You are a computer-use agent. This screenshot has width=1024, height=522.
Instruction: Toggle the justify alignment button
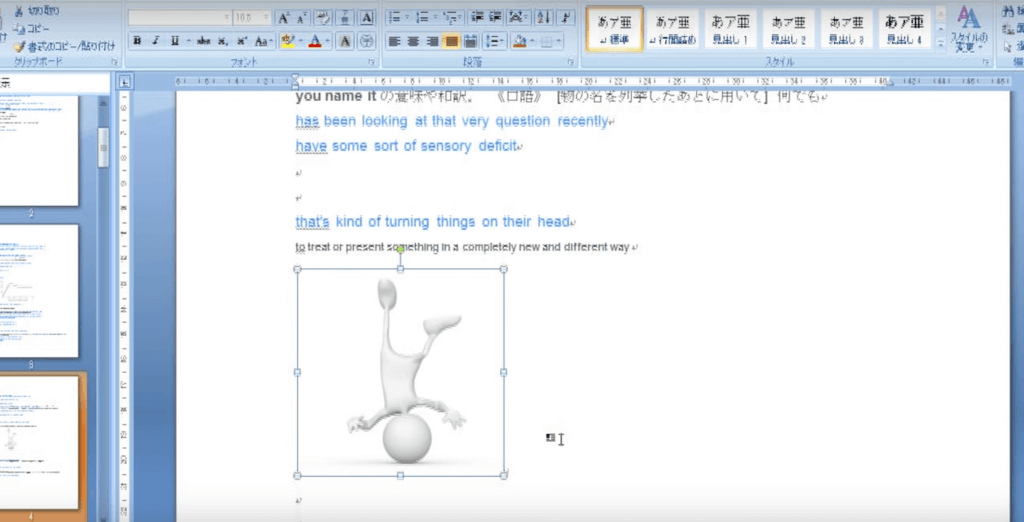pyautogui.click(x=450, y=41)
